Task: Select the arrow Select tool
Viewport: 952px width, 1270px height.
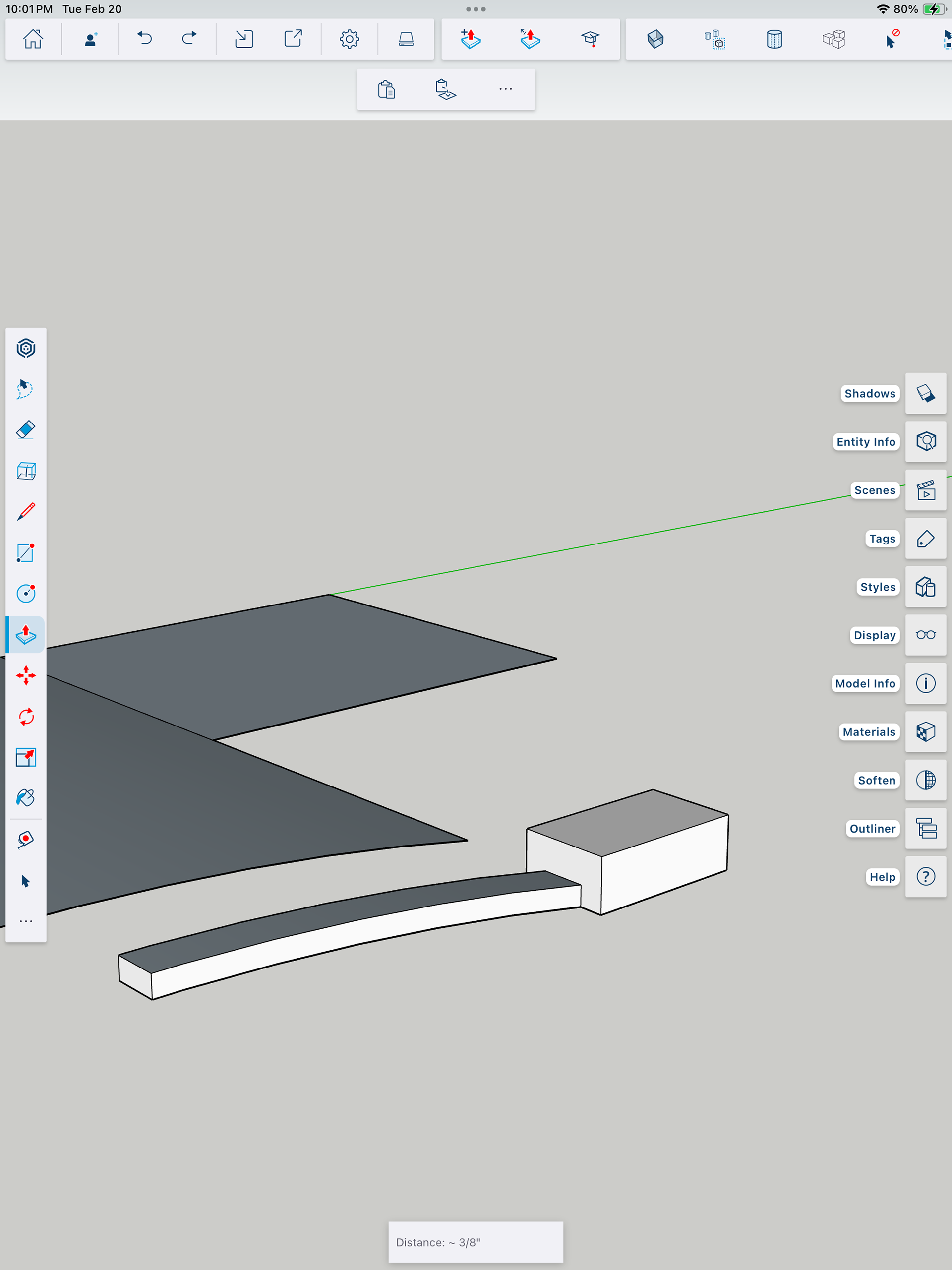Action: [x=26, y=881]
